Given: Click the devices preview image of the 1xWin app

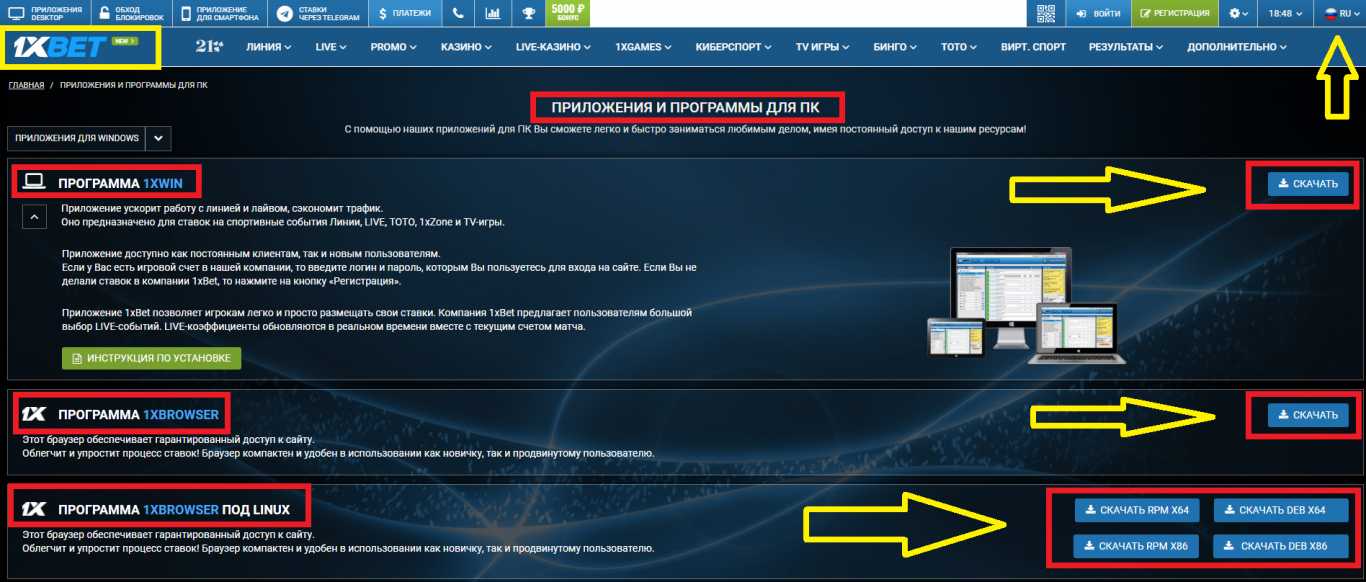Looking at the screenshot, I should (1025, 305).
